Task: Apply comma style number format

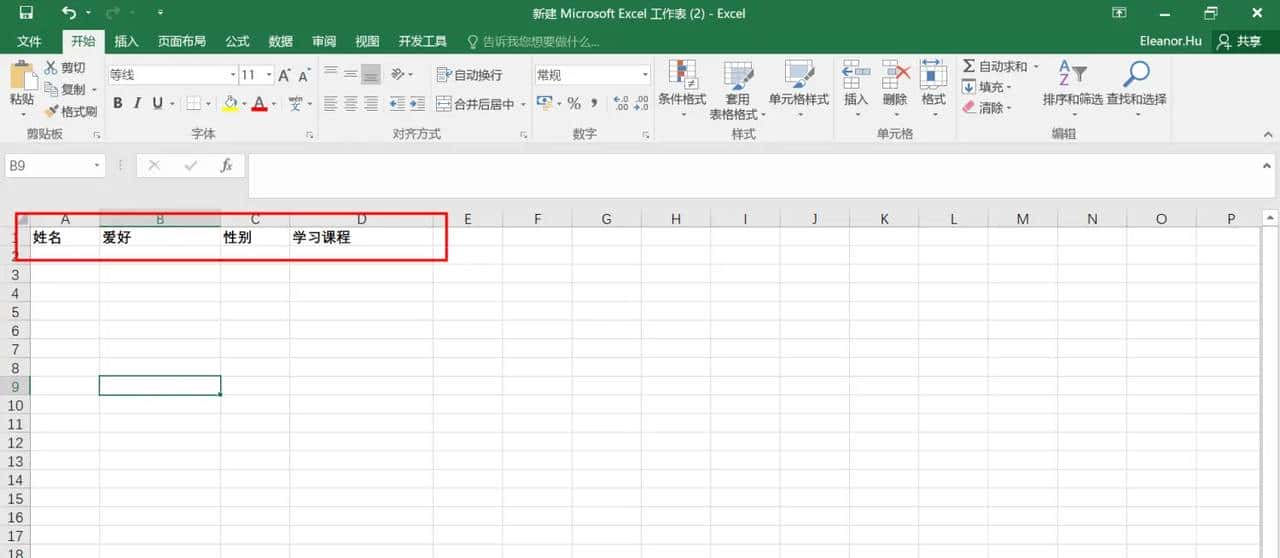Action: (x=594, y=103)
